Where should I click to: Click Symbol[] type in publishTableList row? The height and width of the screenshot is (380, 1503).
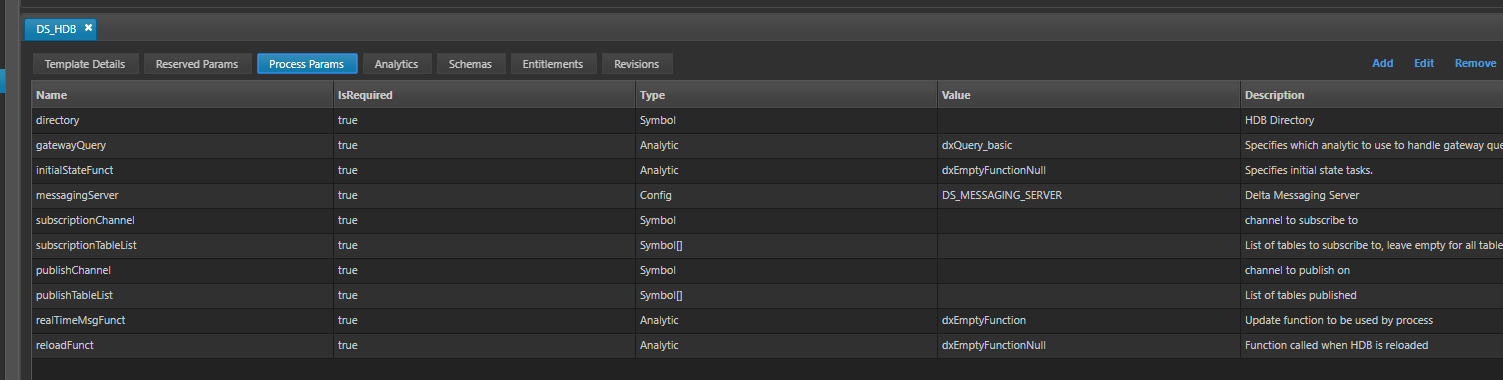pyautogui.click(x=660, y=295)
